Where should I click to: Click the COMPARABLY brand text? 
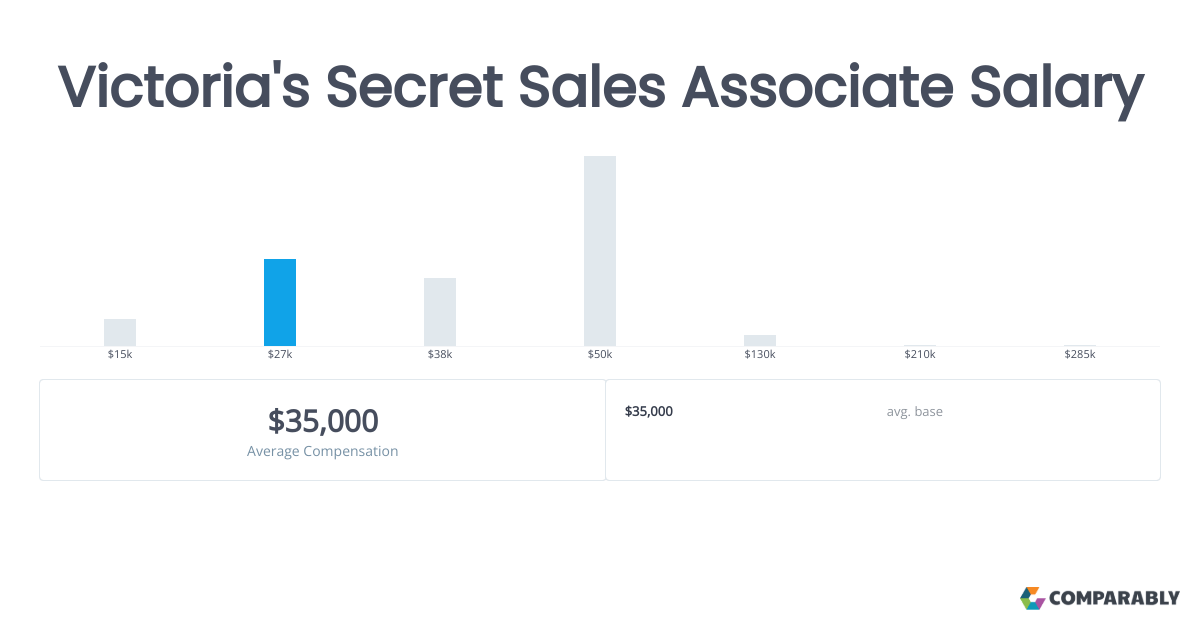[x=1114, y=599]
